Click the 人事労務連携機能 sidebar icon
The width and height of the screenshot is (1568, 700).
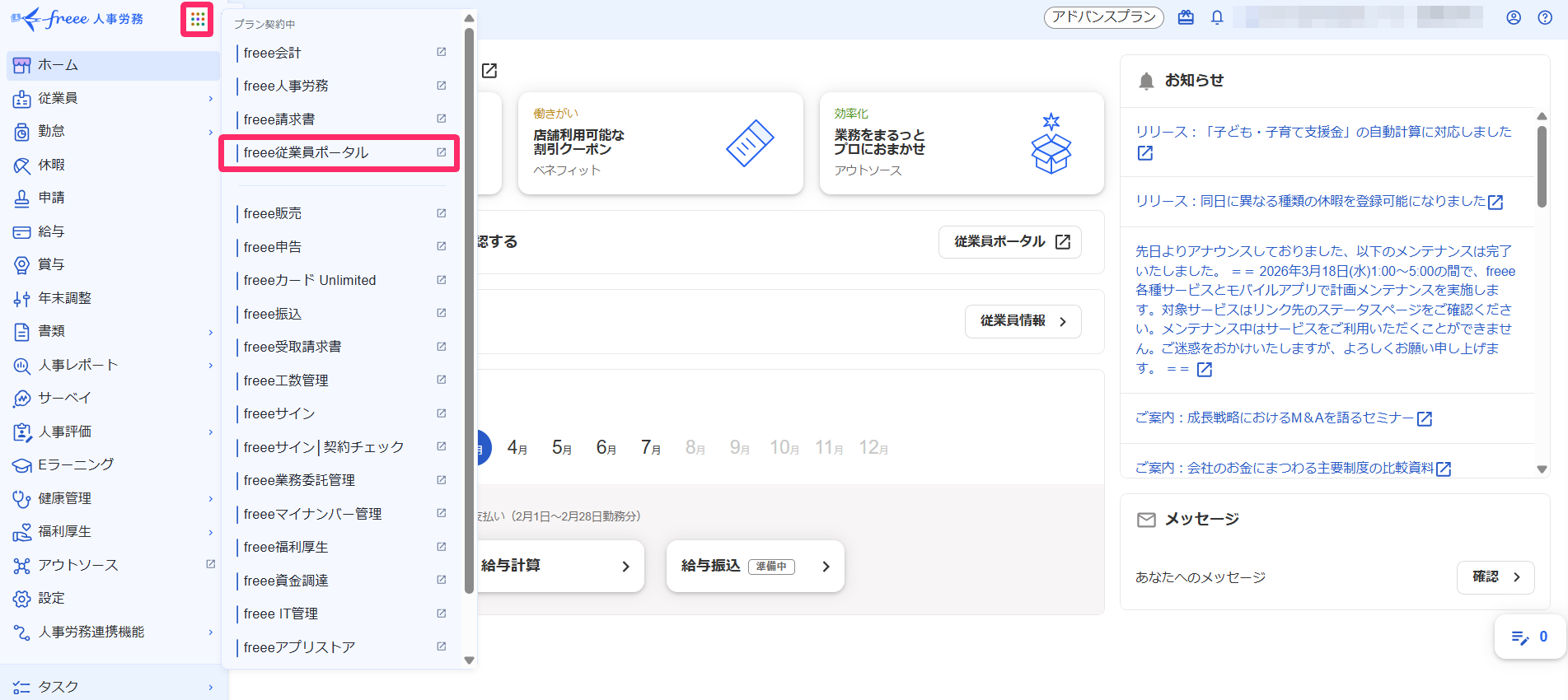click(22, 632)
